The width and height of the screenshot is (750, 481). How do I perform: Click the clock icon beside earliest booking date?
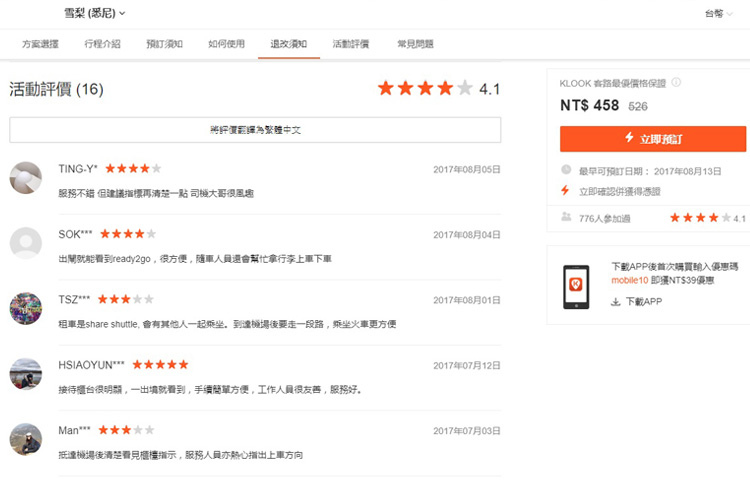click(x=566, y=170)
